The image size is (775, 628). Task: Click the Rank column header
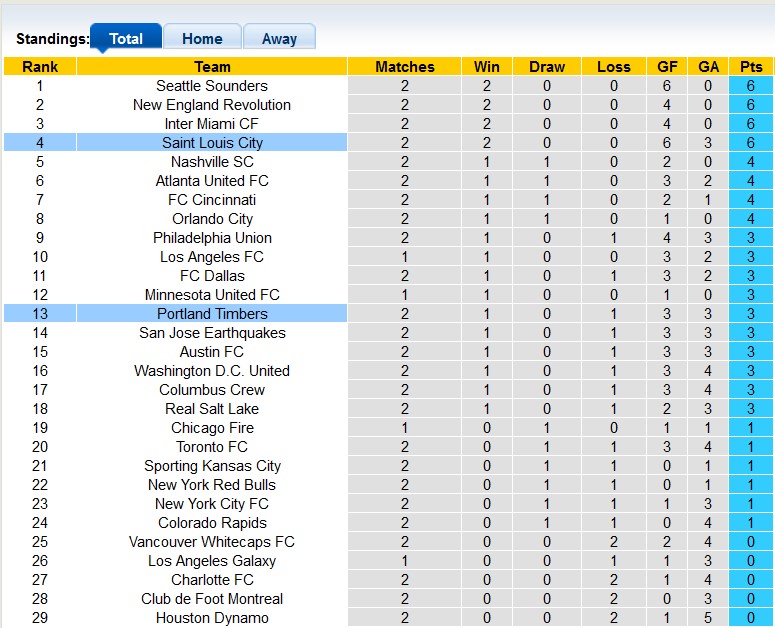[x=40, y=67]
